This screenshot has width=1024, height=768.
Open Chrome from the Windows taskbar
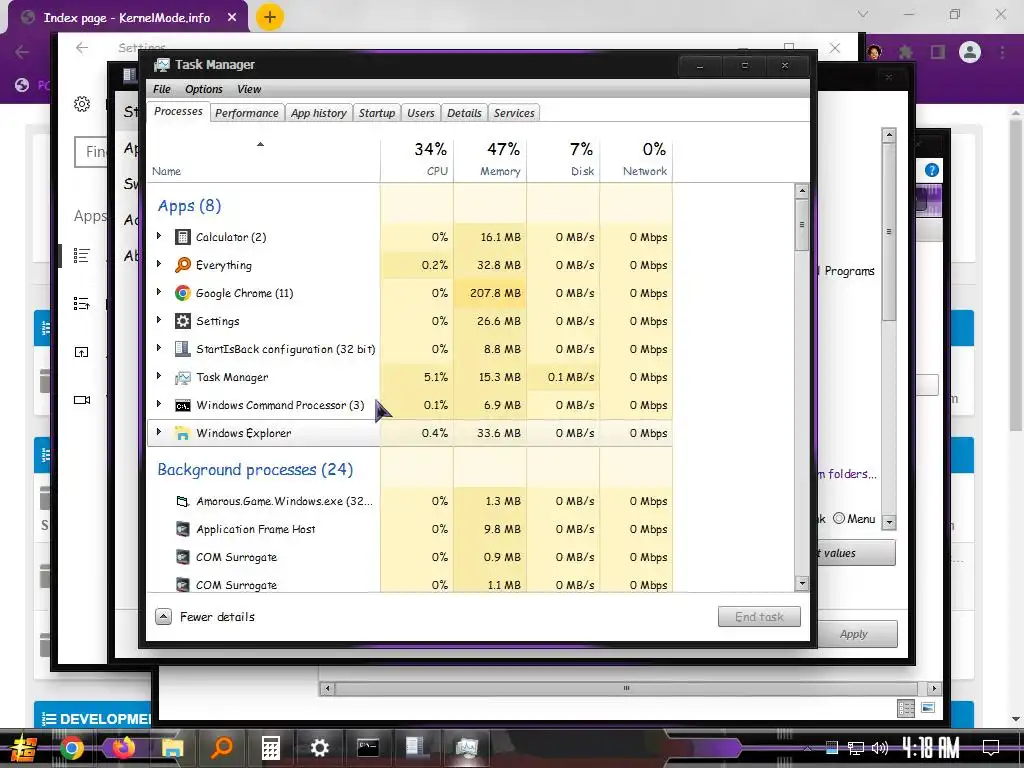72,748
